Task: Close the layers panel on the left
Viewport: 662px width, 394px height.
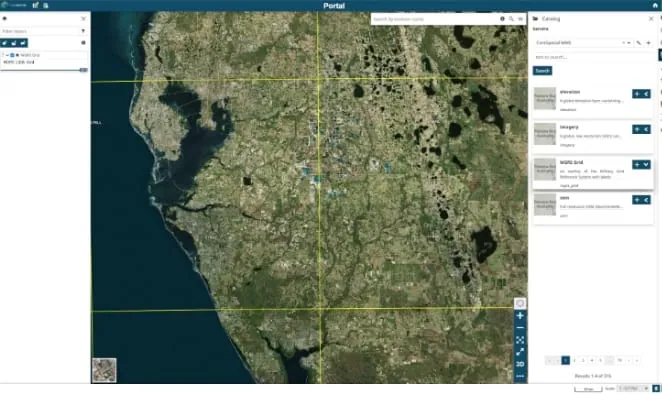Action: [83, 19]
